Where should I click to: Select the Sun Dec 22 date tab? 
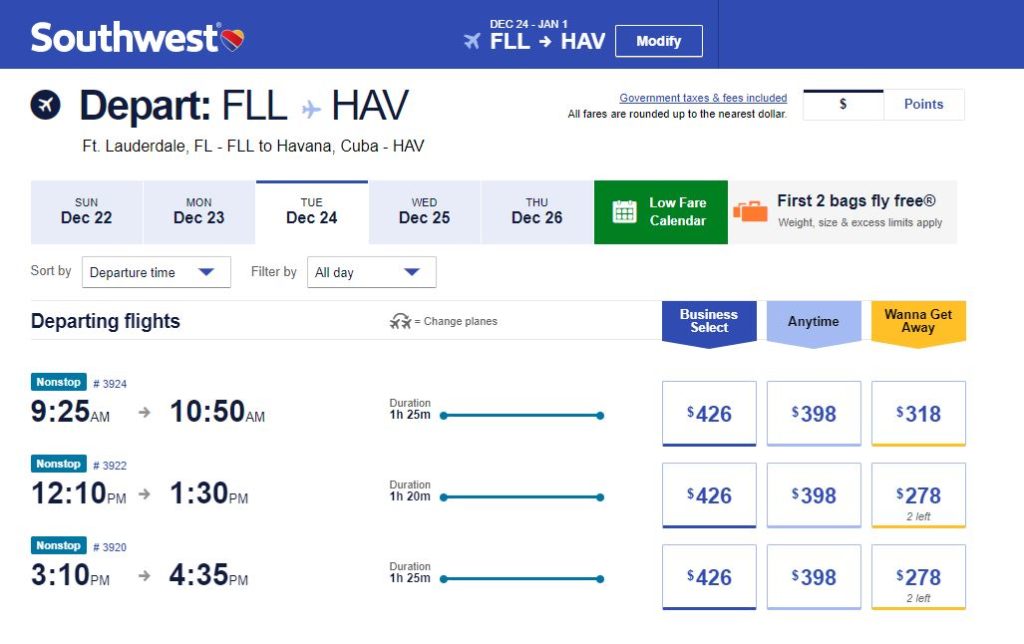pyautogui.click(x=86, y=212)
